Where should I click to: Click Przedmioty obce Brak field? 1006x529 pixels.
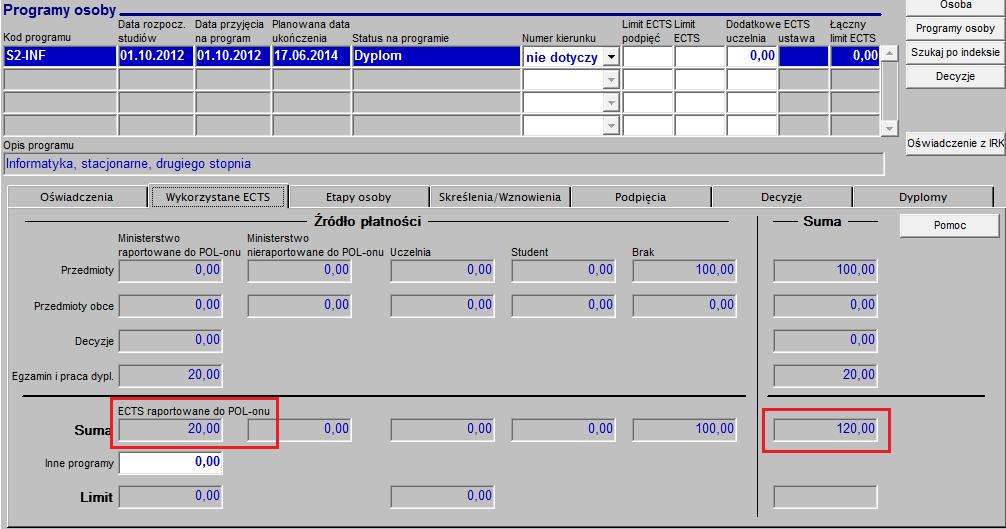(684, 305)
